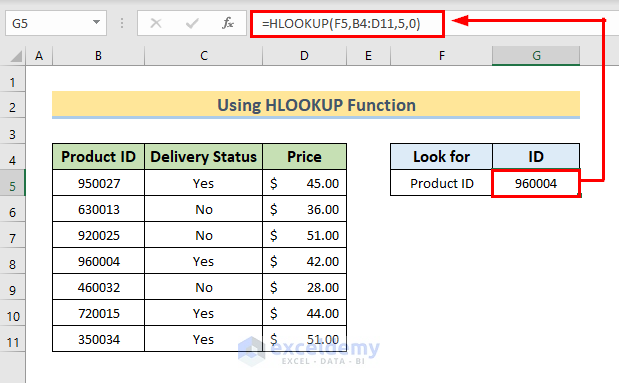Select the price cell $45.00
Viewport: 619px width, 383px height.
[304, 183]
